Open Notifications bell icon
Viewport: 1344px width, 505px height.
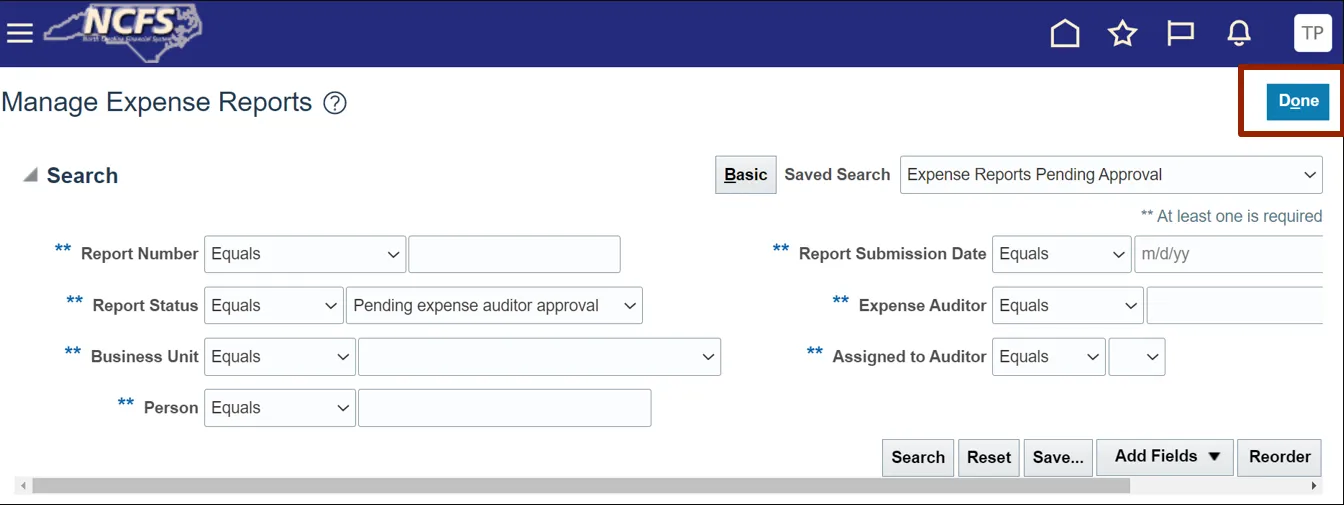click(1239, 34)
